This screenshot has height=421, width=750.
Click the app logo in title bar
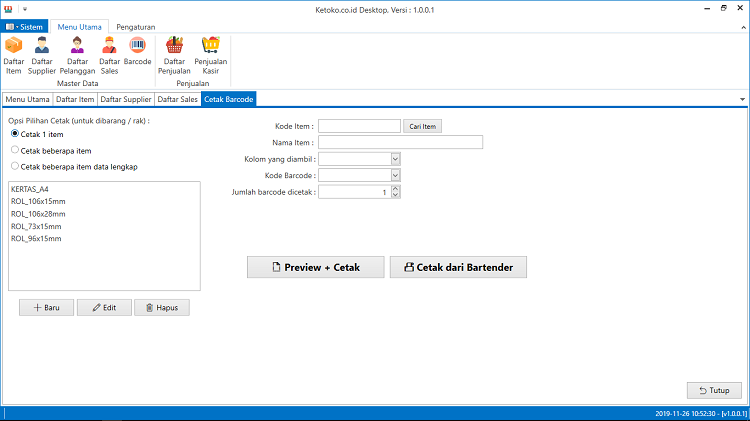click(x=8, y=9)
